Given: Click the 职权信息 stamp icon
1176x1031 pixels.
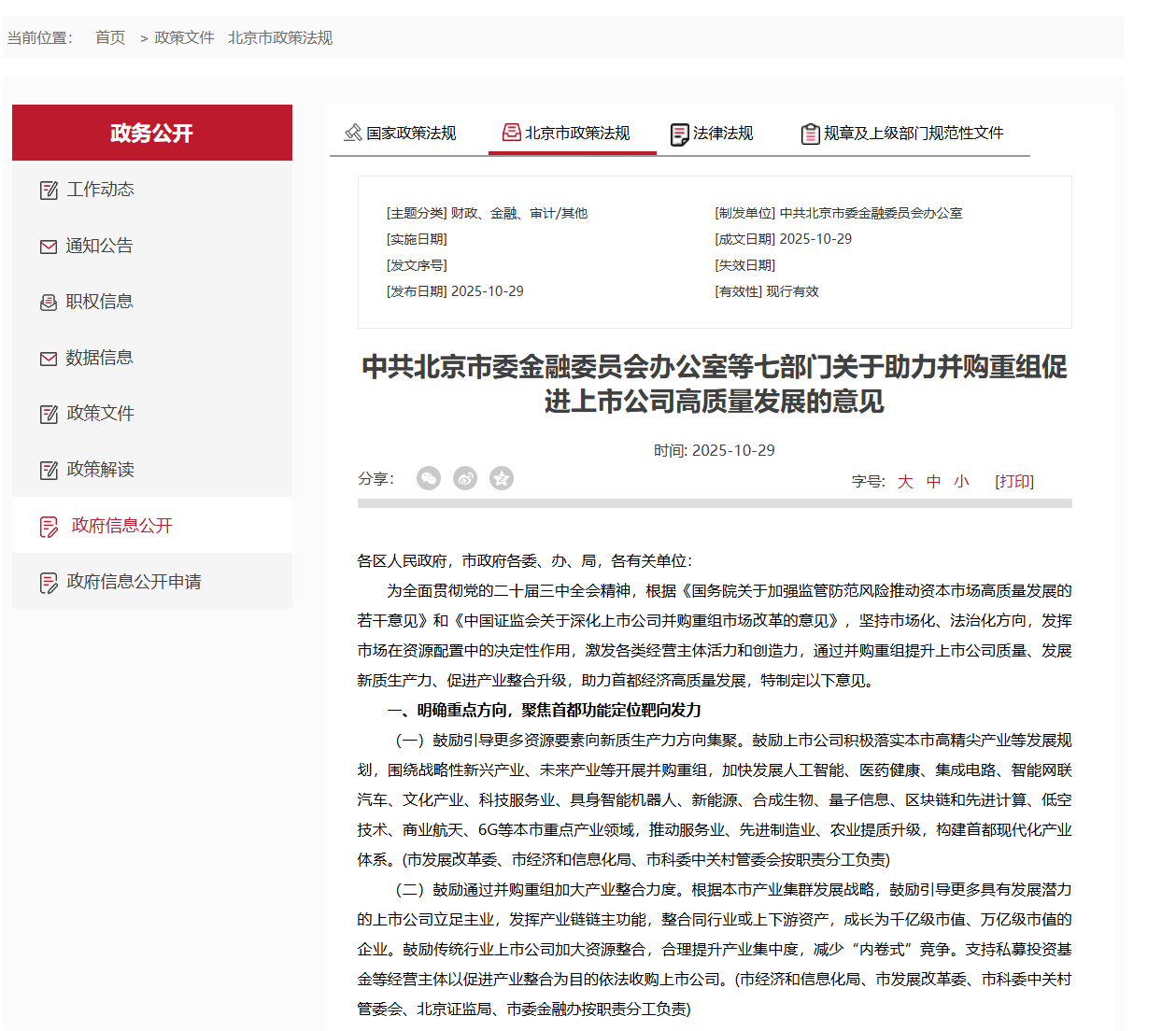Looking at the screenshot, I should tap(49, 303).
